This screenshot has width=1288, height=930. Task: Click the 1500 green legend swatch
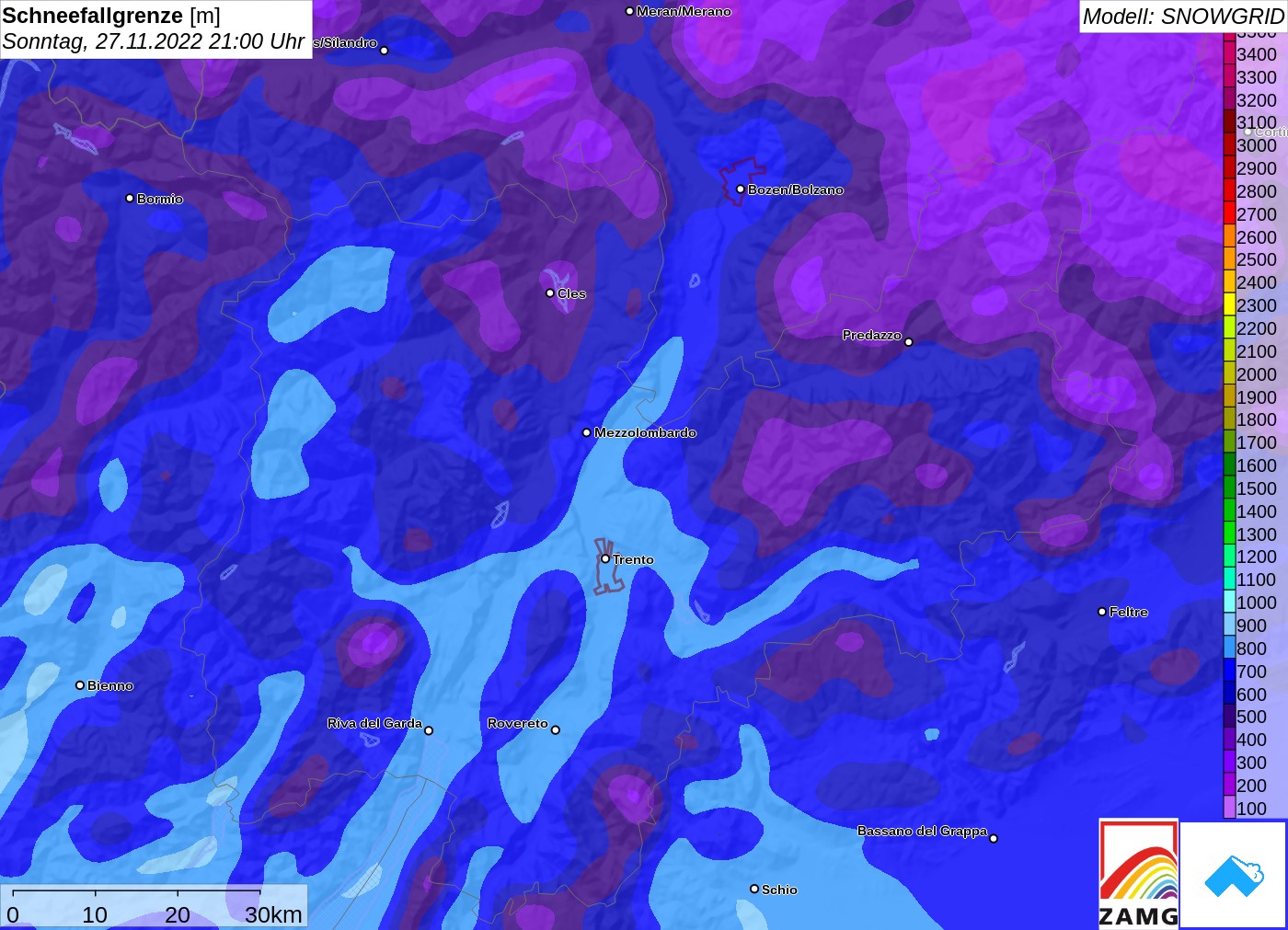point(1229,488)
